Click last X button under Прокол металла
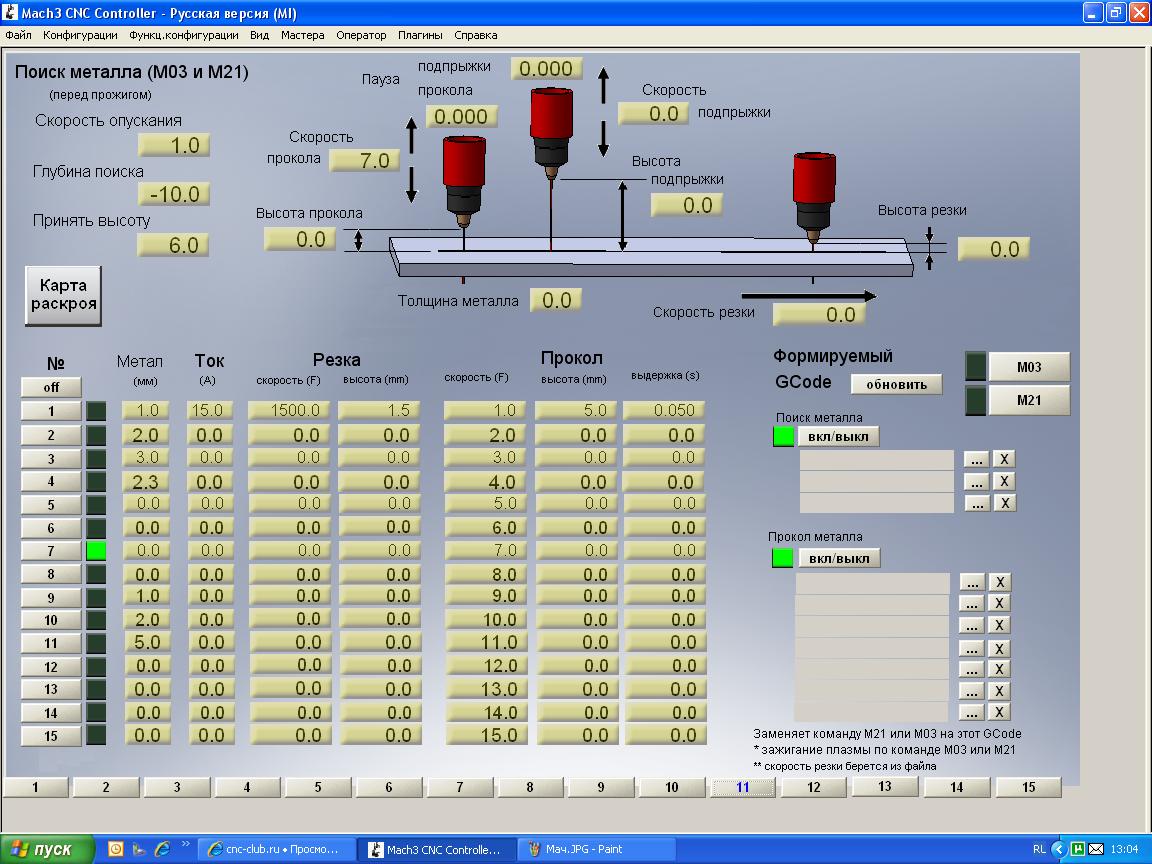Viewport: 1152px width, 864px height. 999,712
